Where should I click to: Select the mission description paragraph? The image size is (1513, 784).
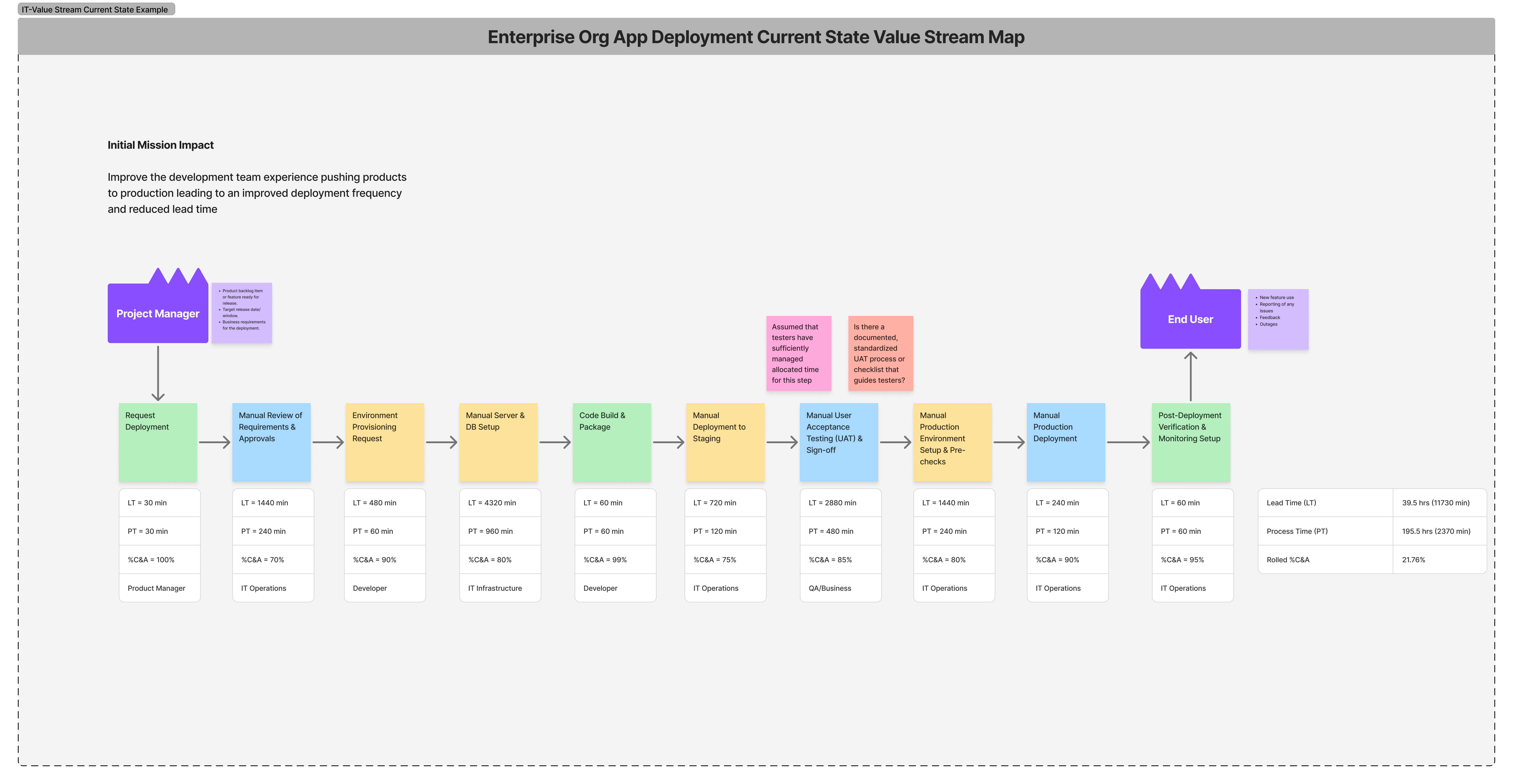pos(257,193)
